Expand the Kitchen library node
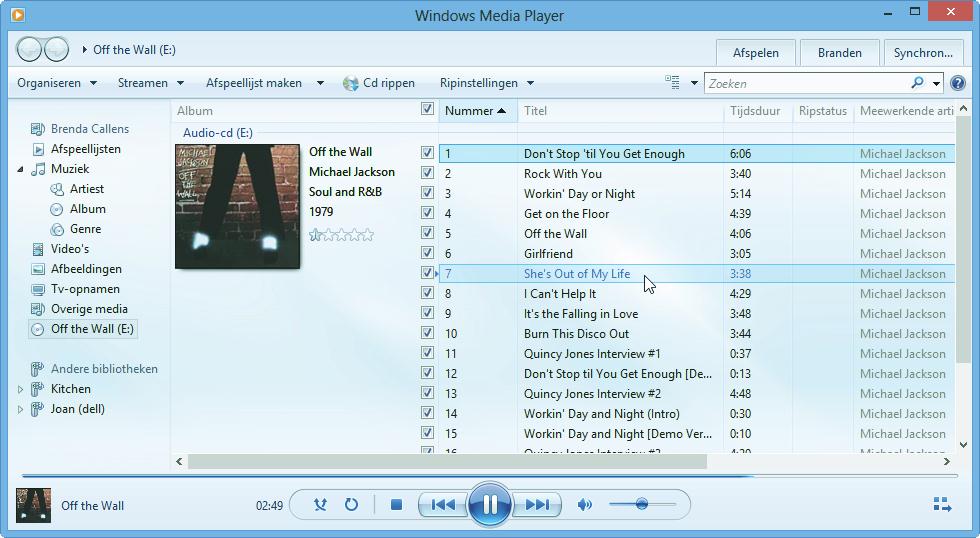 [20, 389]
